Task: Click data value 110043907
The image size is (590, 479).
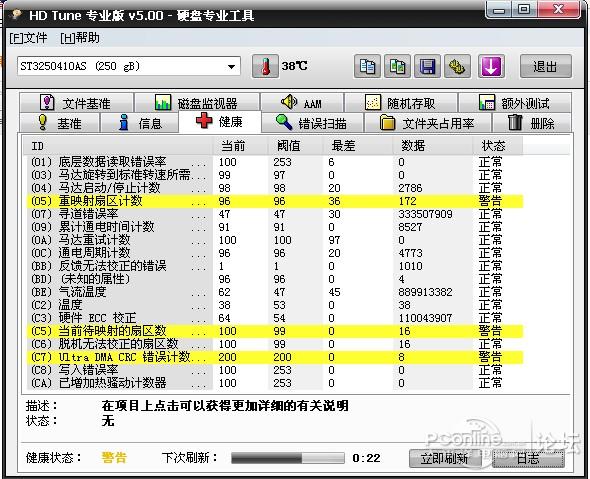Action: pyautogui.click(x=426, y=318)
